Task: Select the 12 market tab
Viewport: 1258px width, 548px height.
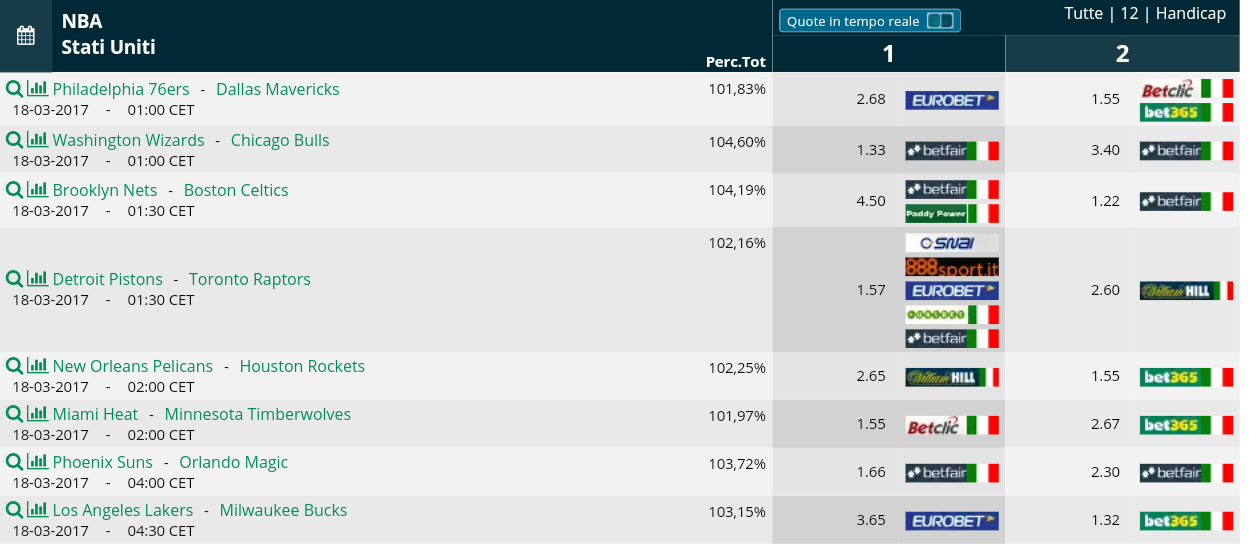Action: [x=1130, y=14]
